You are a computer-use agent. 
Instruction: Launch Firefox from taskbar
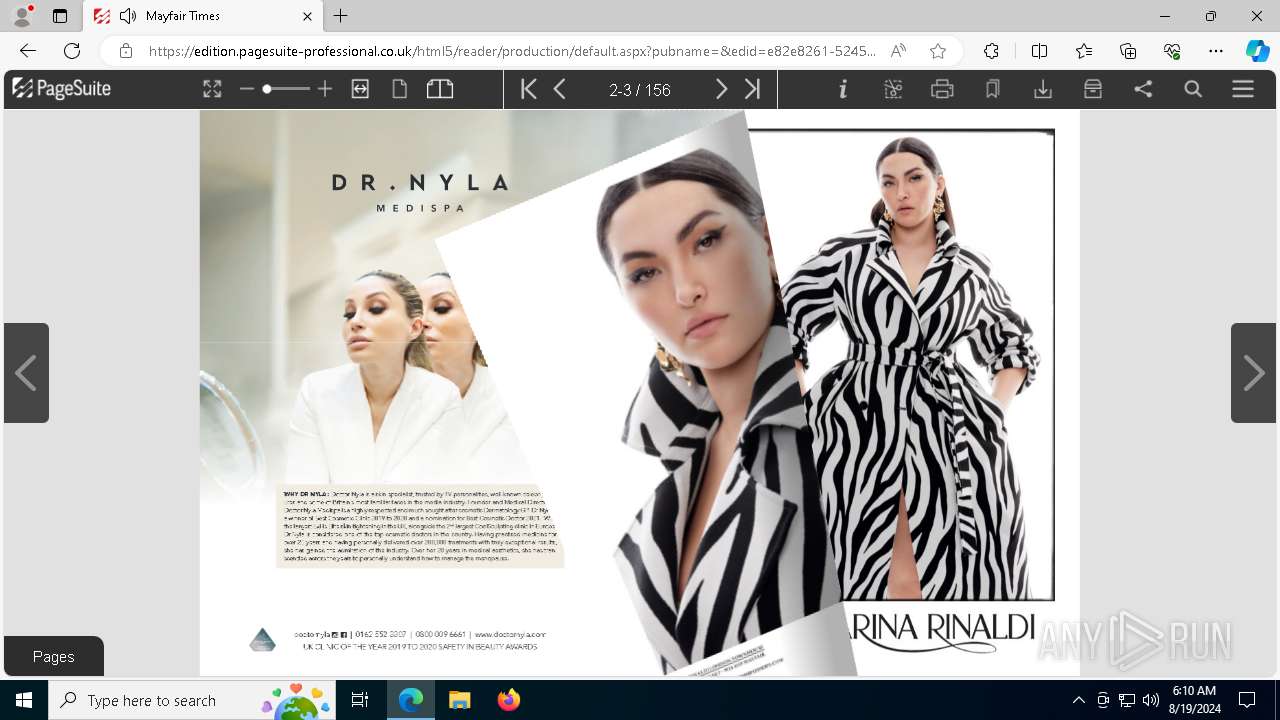point(509,700)
